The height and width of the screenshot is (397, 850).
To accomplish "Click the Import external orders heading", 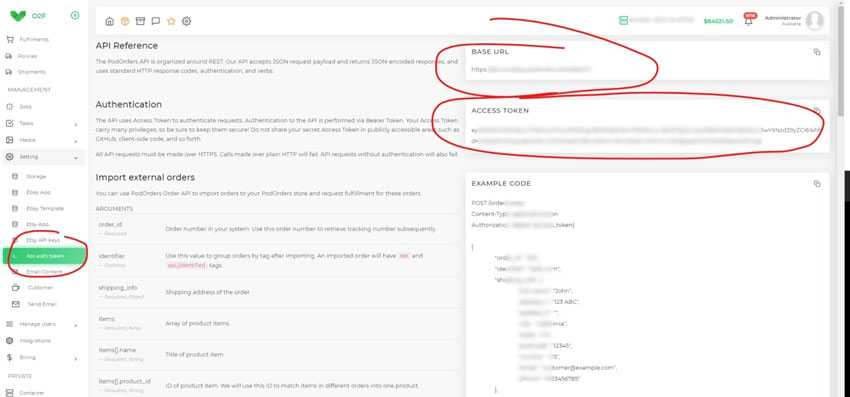I will pyautogui.click(x=145, y=177).
